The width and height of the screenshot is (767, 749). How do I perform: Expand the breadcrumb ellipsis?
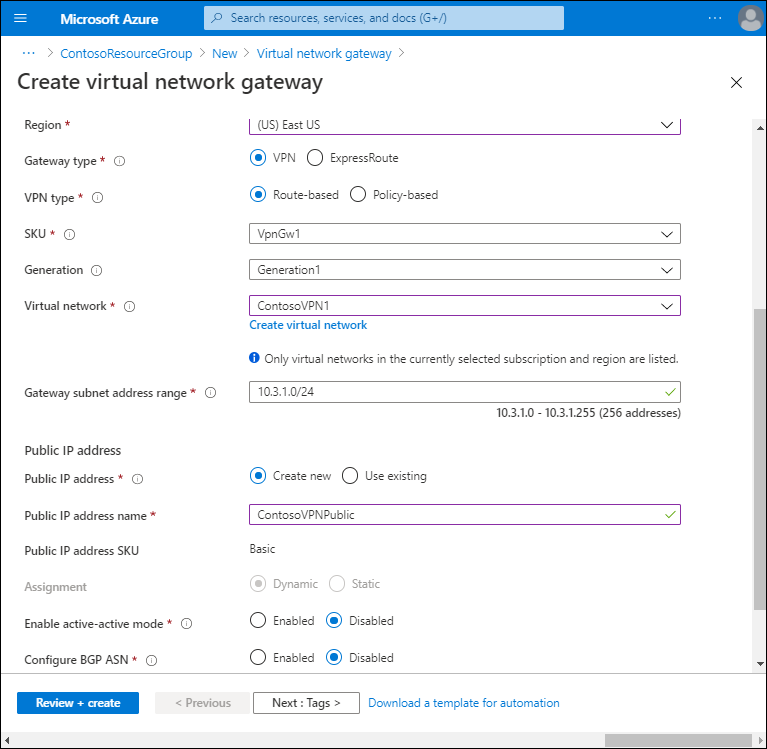point(29,53)
